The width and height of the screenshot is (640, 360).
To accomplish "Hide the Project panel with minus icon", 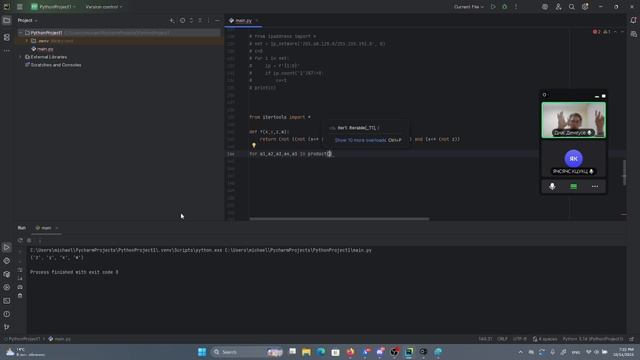I will [x=217, y=20].
